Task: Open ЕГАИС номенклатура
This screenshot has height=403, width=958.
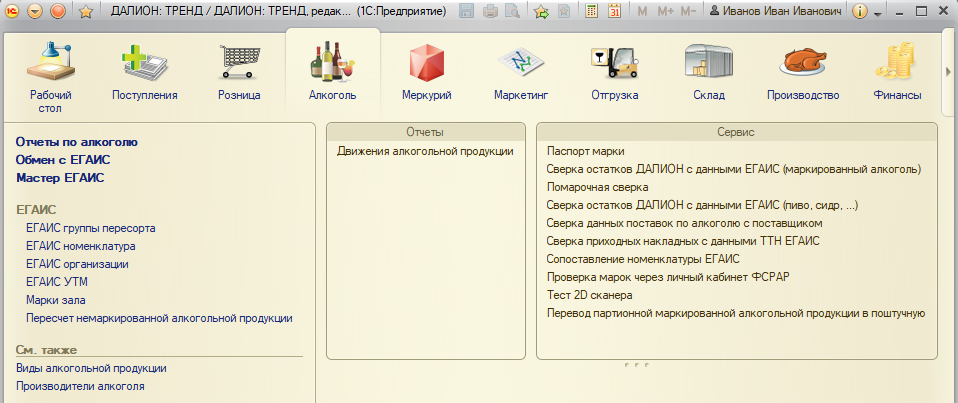Action: [x=81, y=247]
